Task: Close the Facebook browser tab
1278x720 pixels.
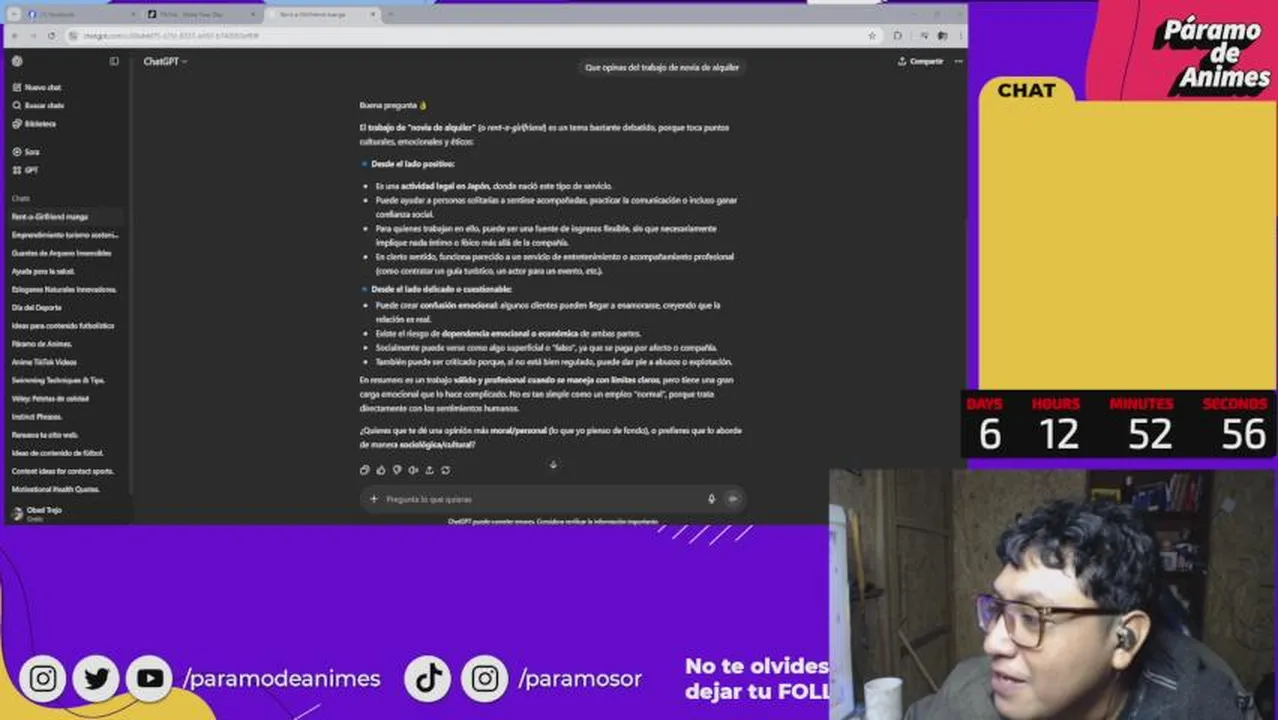Action: pyautogui.click(x=133, y=14)
